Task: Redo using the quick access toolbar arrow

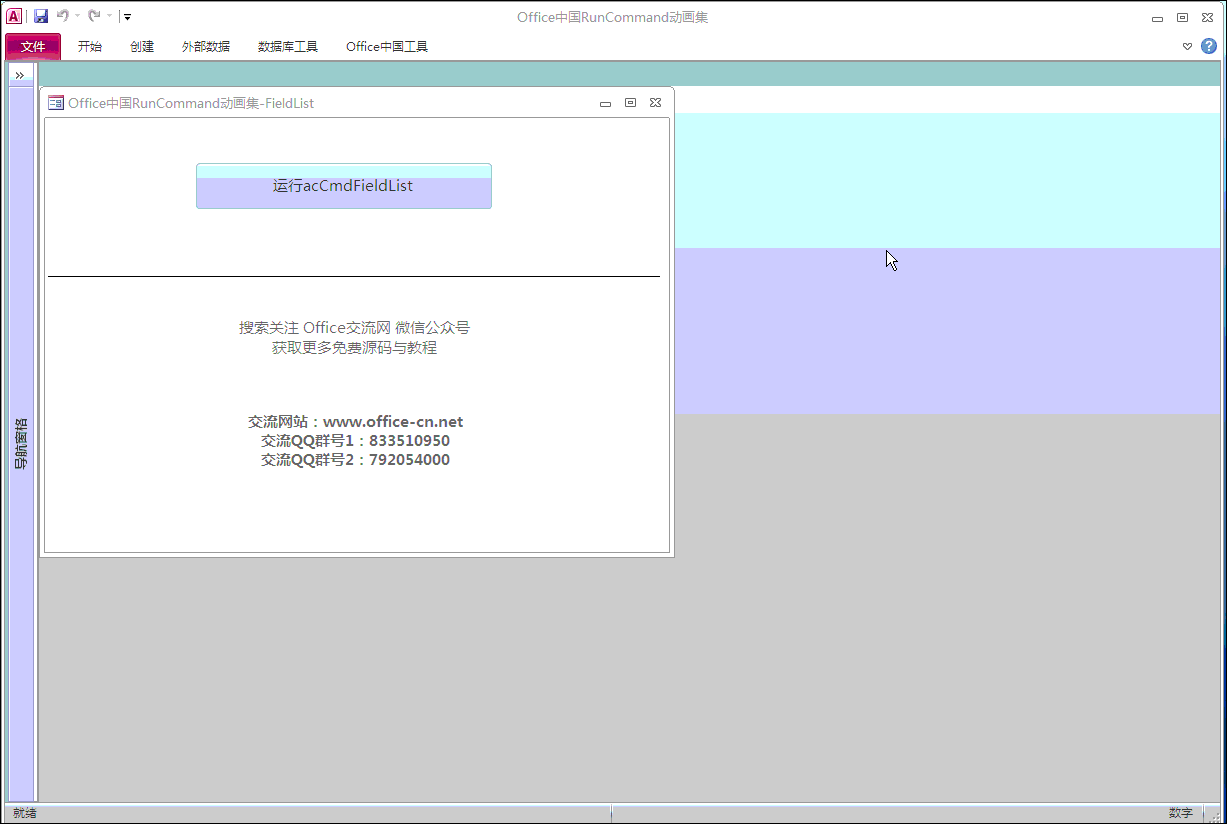Action: [x=93, y=16]
